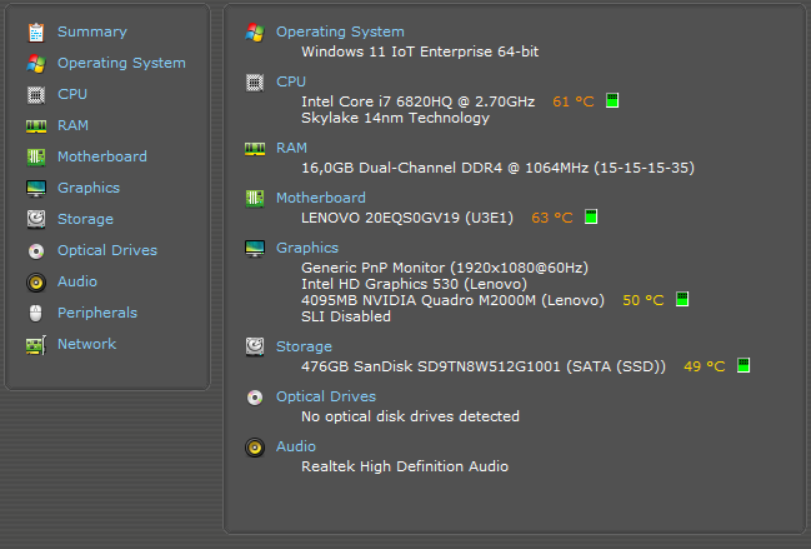
Task: Click green temperature indicator beside storage 49 °C
Action: tap(743, 365)
